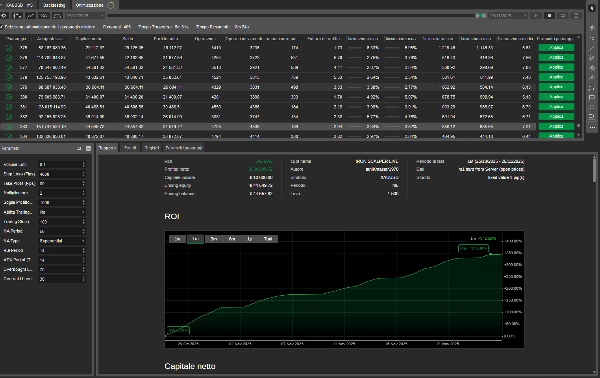The height and width of the screenshot is (378, 600).
Task: Adjust the Volume Lots stepper arrows
Action: click(x=83, y=165)
